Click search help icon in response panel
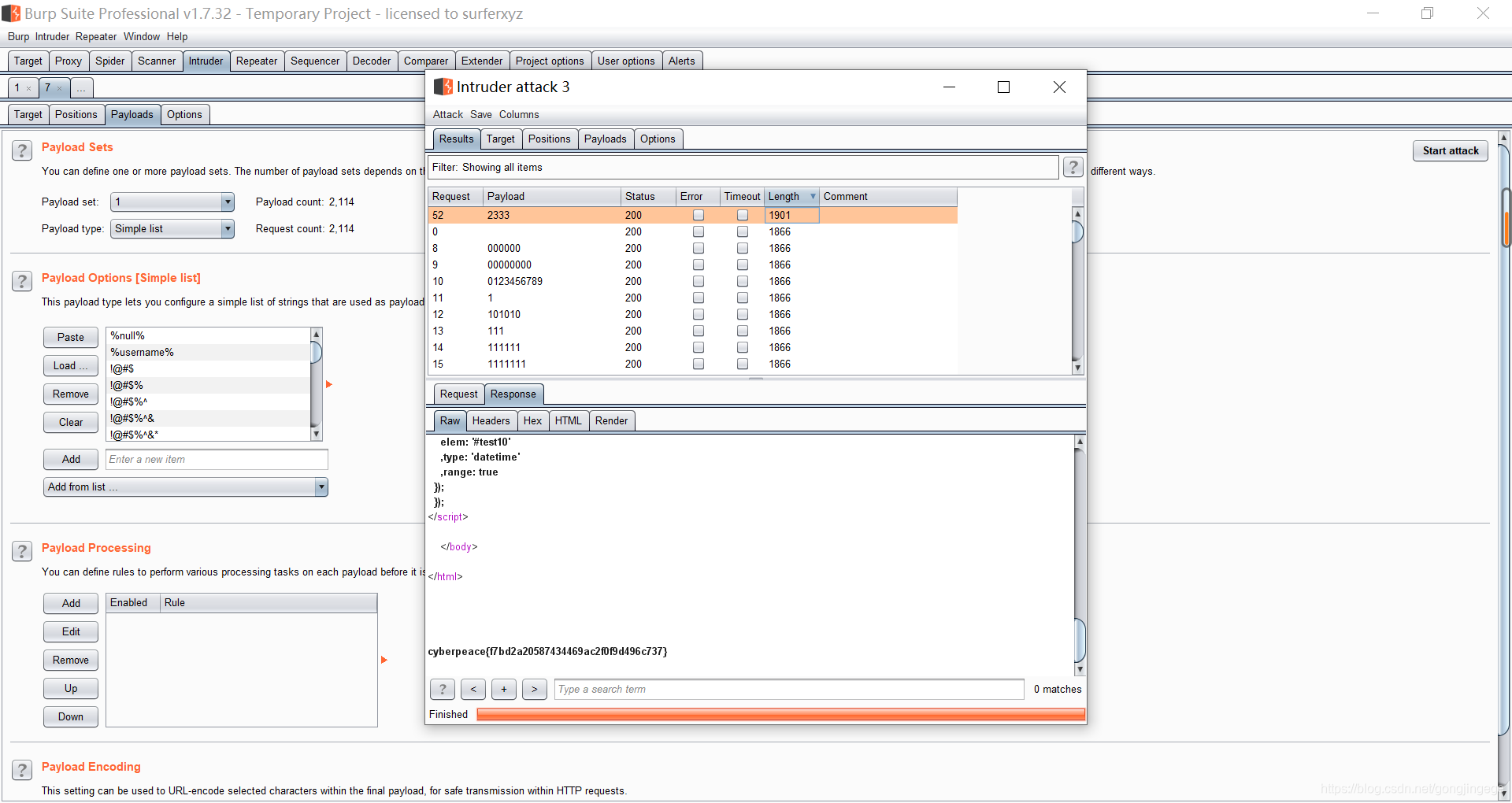The image size is (1512, 803). pos(443,689)
